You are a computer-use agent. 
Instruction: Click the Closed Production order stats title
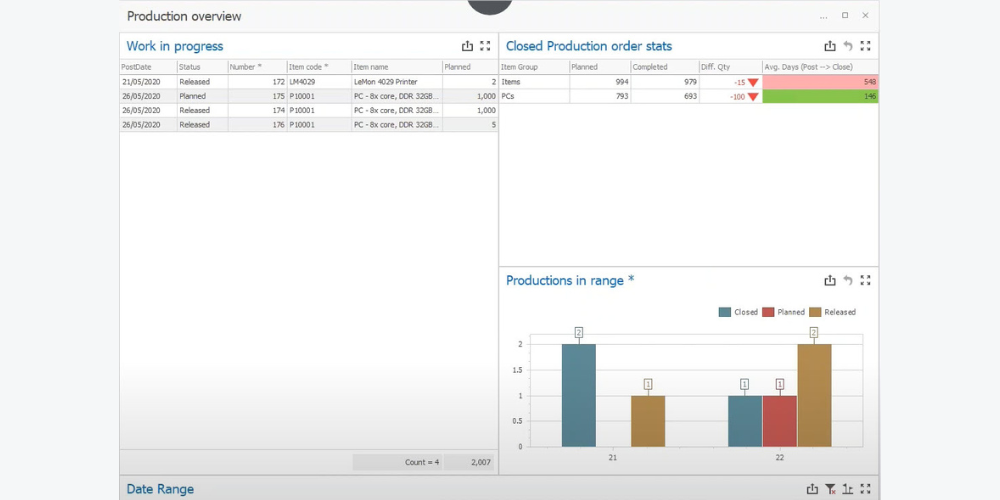click(x=589, y=46)
